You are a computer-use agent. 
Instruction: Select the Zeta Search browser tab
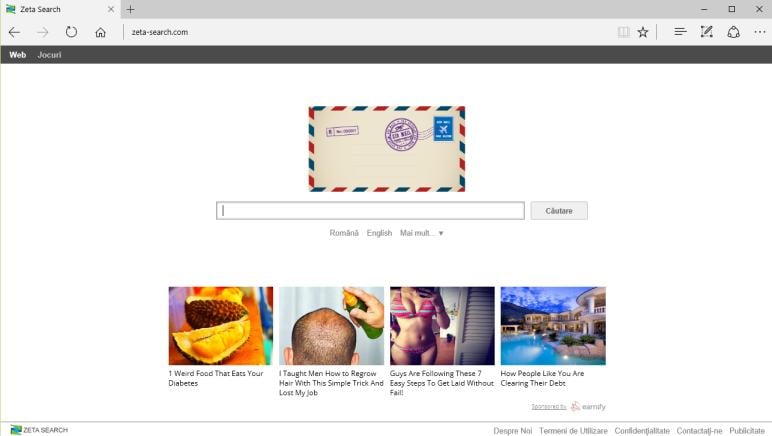60,9
